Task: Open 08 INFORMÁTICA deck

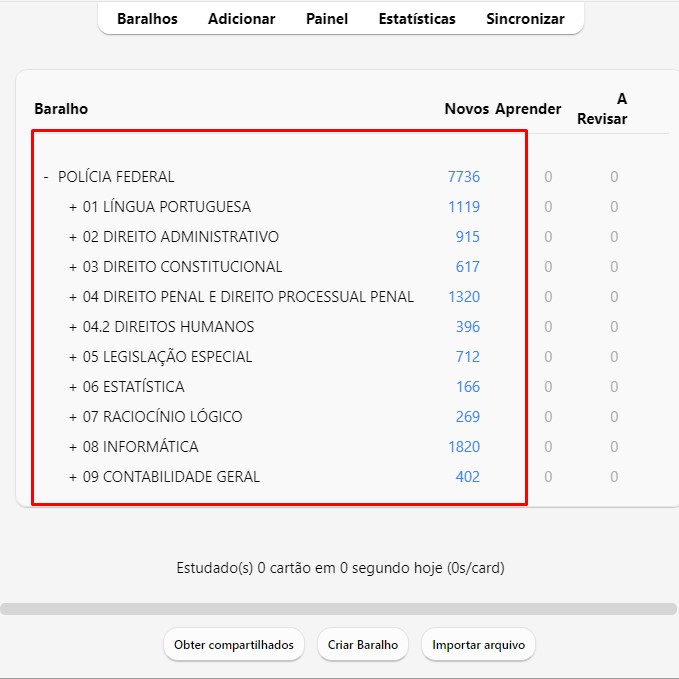Action: 140,446
